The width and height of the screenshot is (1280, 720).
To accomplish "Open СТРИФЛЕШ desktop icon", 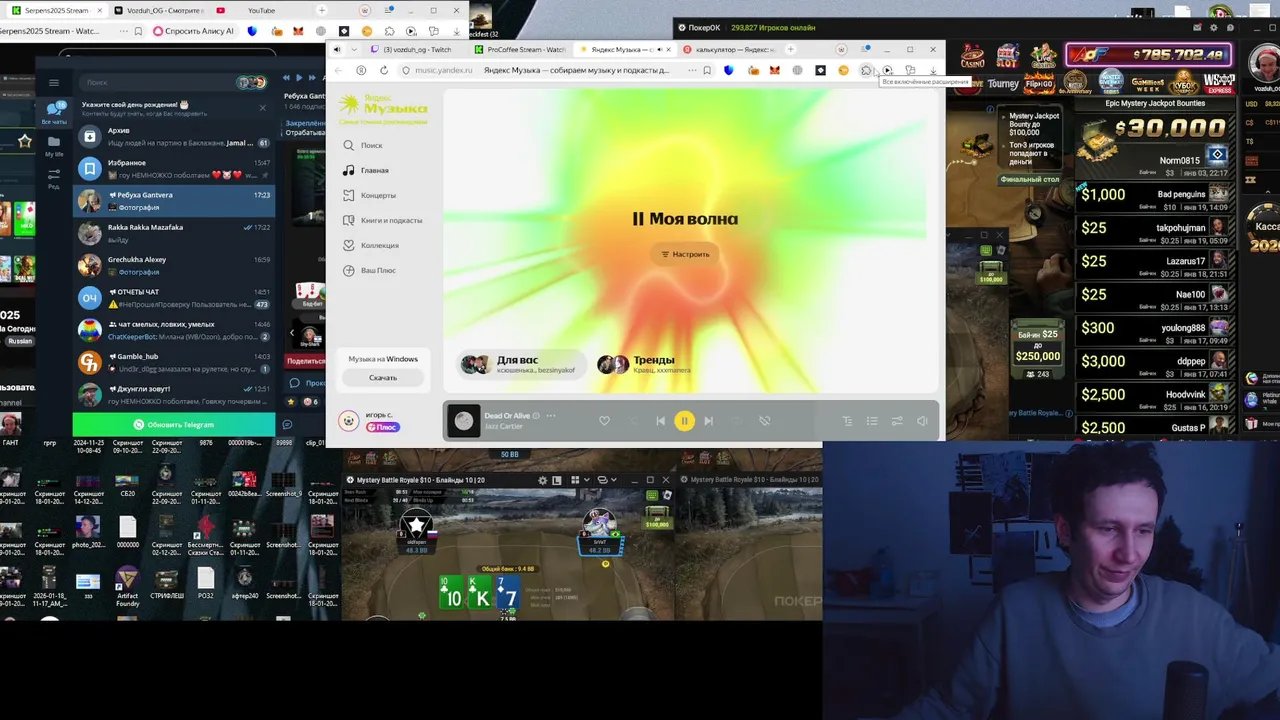I will coord(166,583).
